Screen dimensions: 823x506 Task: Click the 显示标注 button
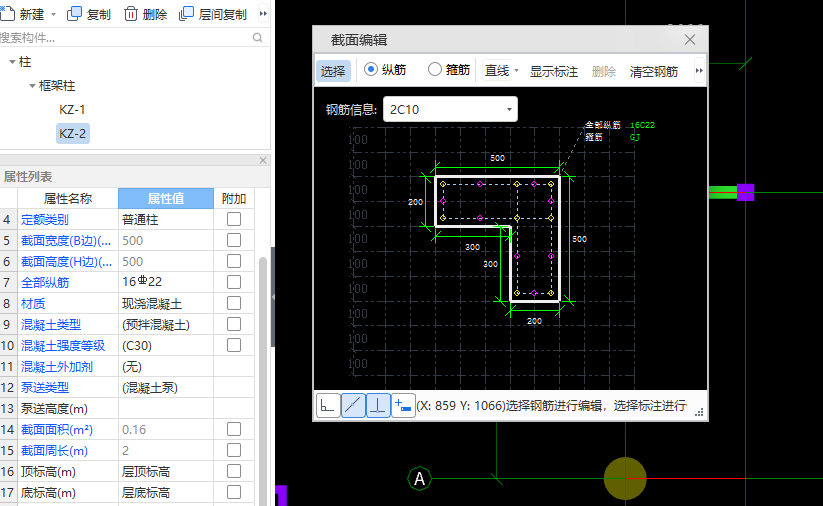(x=554, y=71)
